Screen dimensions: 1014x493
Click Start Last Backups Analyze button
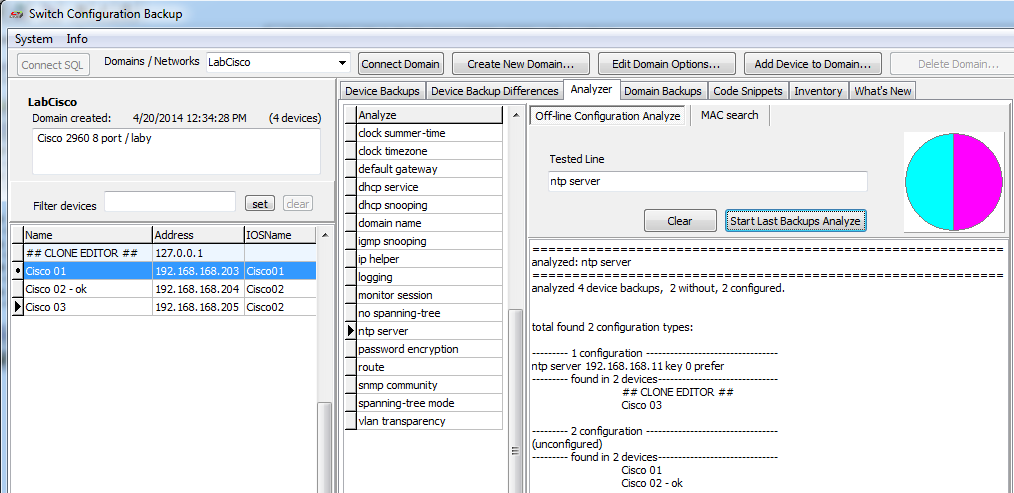click(795, 221)
